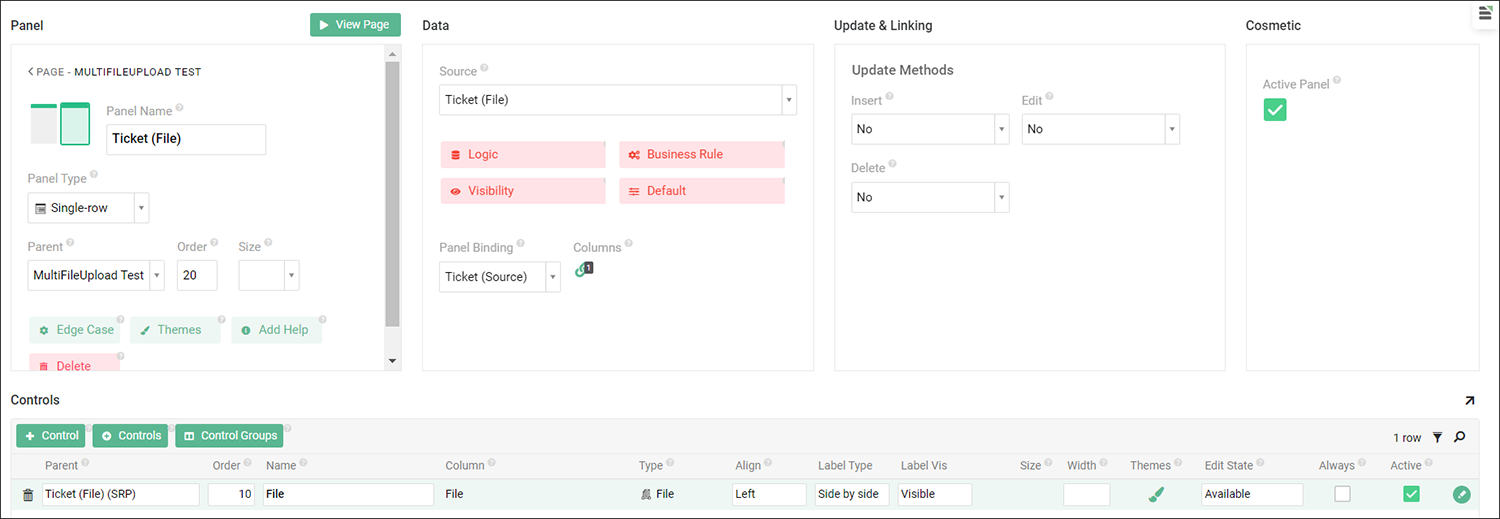Click the Business Rule button
This screenshot has width=1500, height=519.
point(701,155)
